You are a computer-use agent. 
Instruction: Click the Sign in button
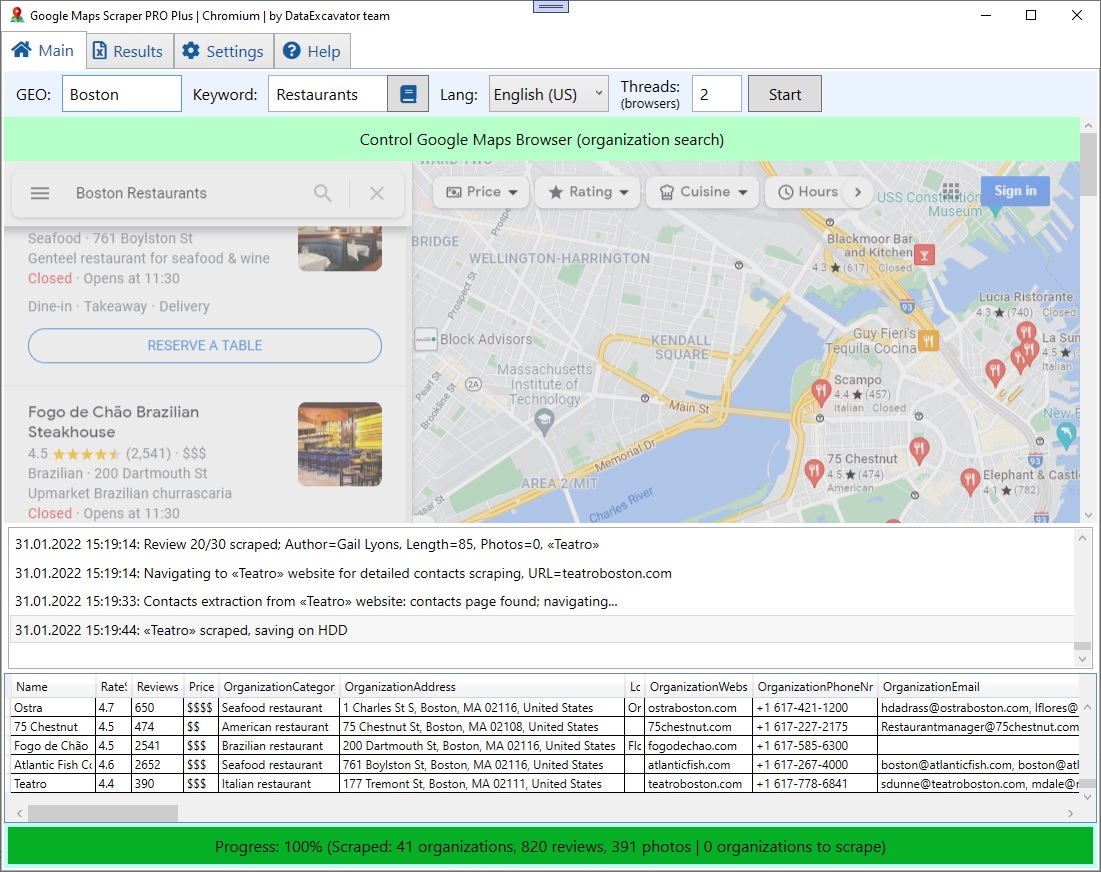click(x=1015, y=191)
